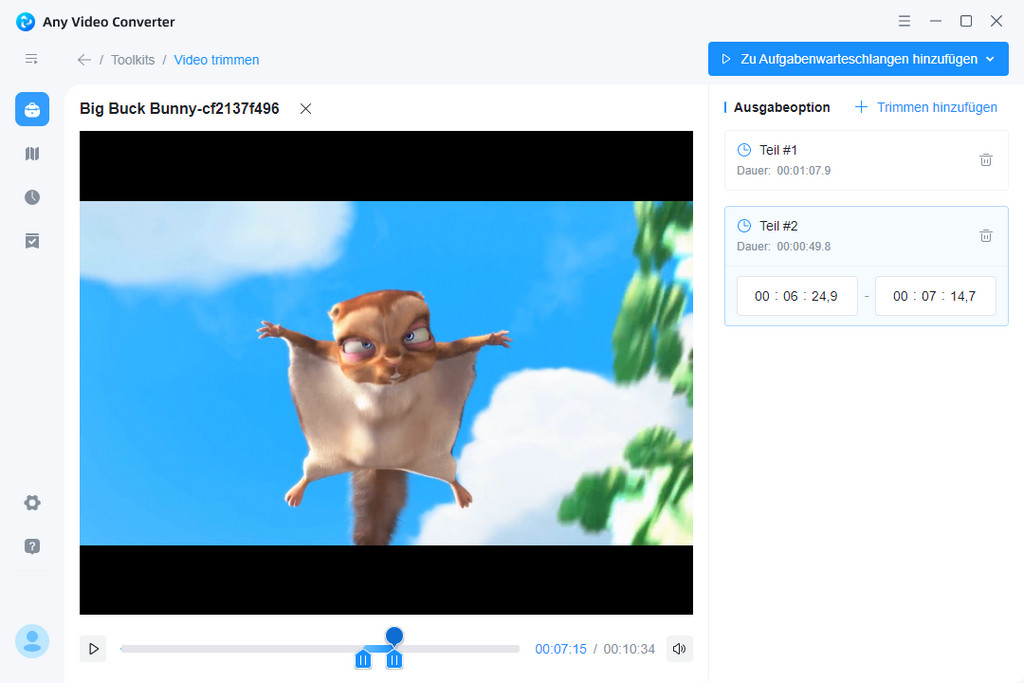Open the format convert sidebar icon
This screenshot has width=1024, height=683.
click(x=32, y=153)
